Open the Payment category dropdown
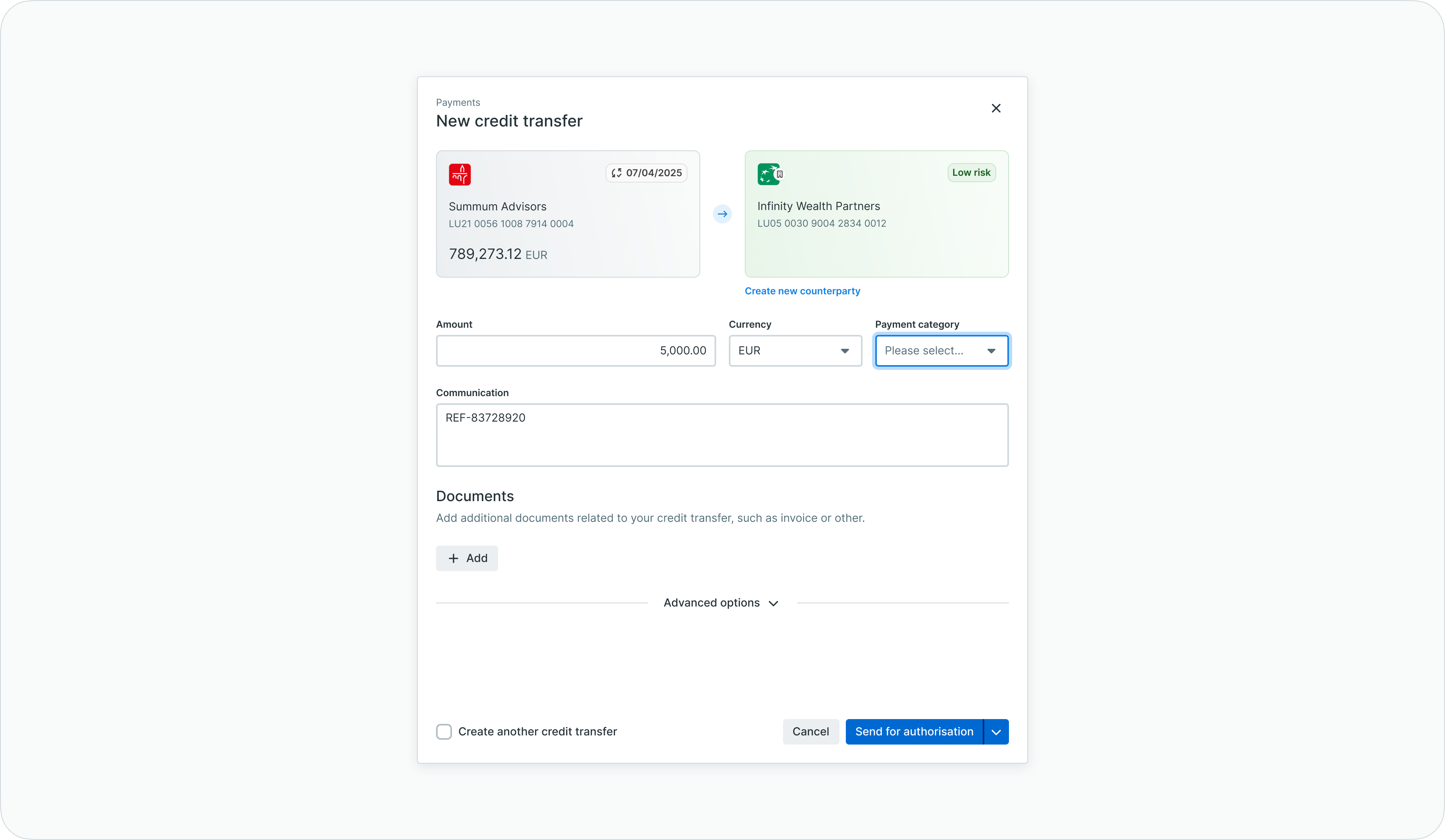This screenshot has width=1445, height=840. (x=941, y=350)
